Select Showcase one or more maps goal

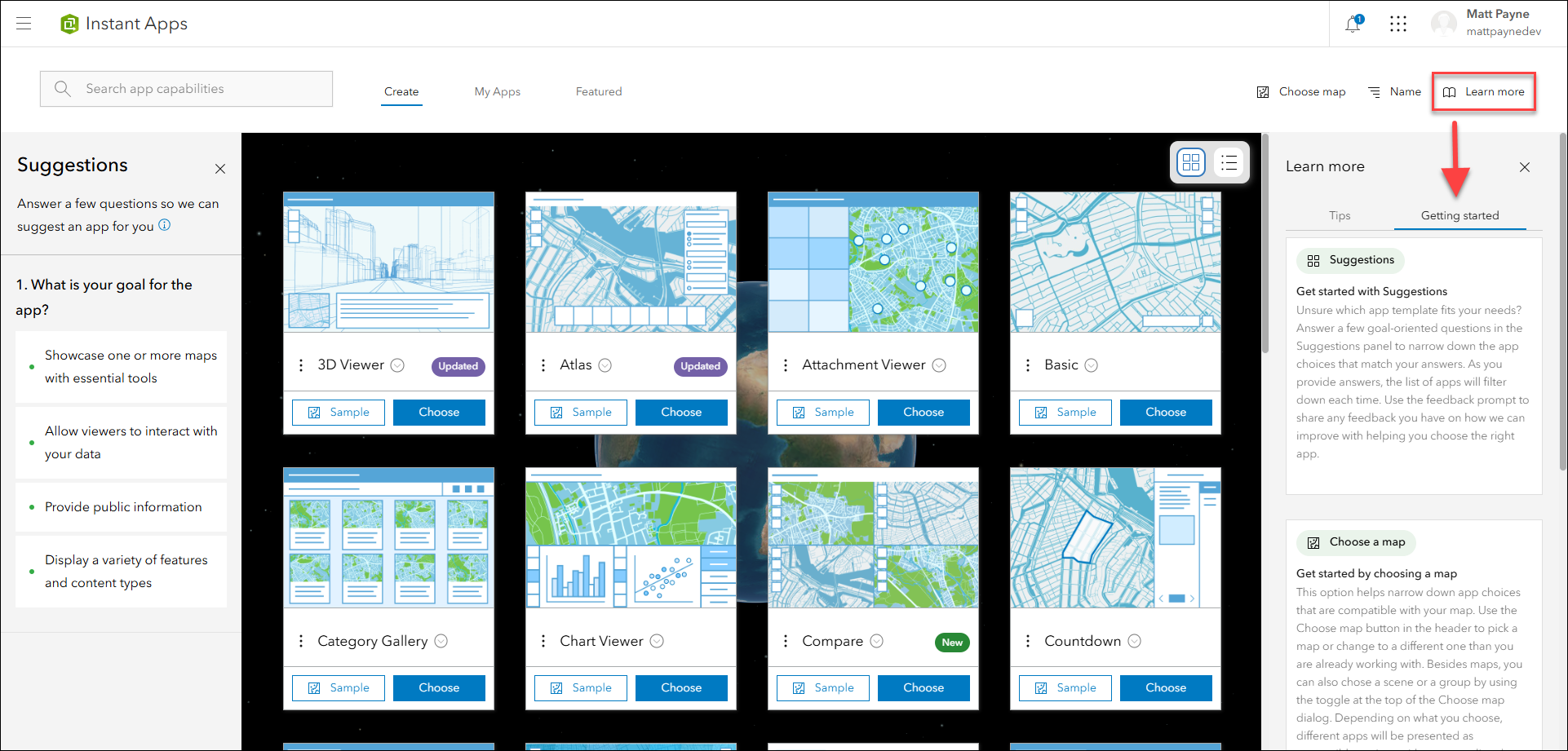coord(121,367)
